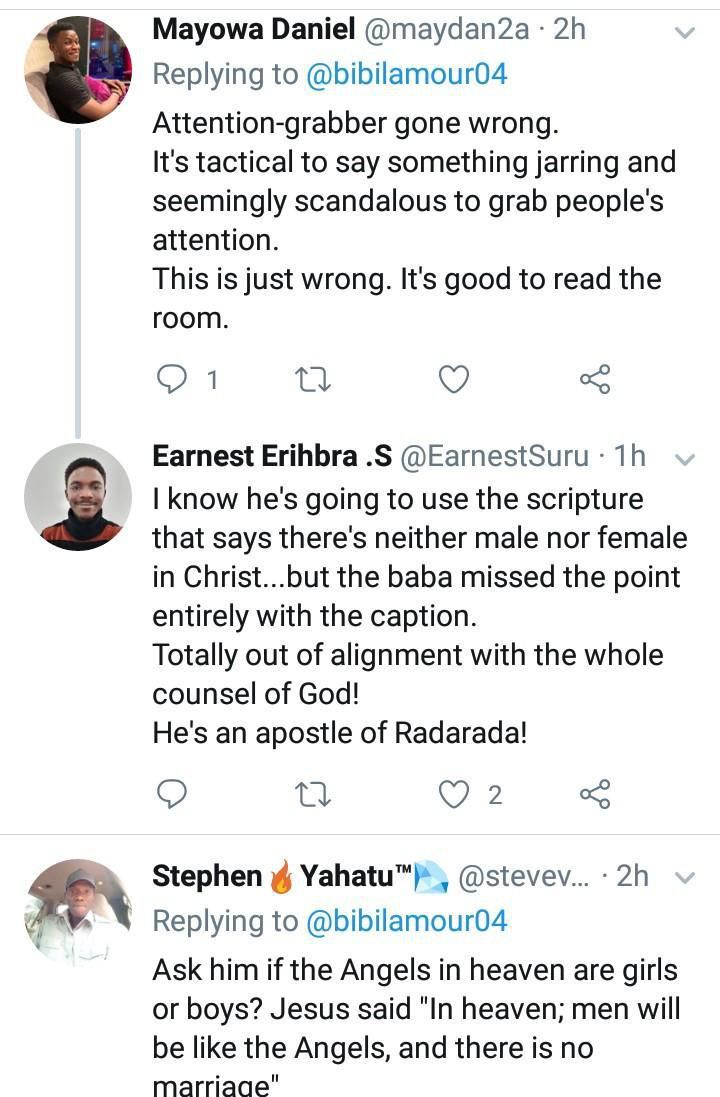Open options chevron on Mayowa Daniel's tweet
Viewport: 720px width, 1097px height.
685,33
